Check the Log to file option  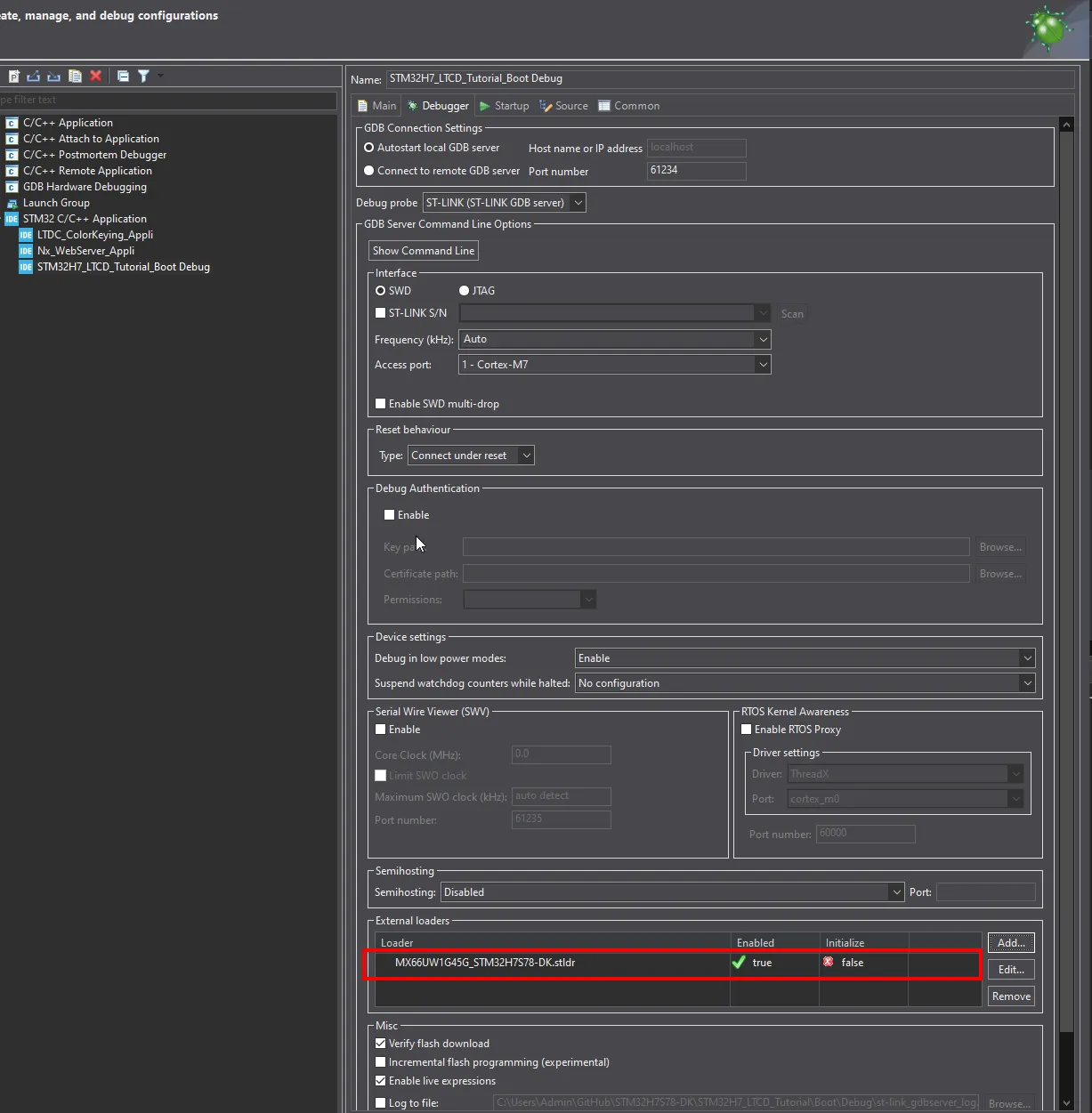click(380, 1103)
